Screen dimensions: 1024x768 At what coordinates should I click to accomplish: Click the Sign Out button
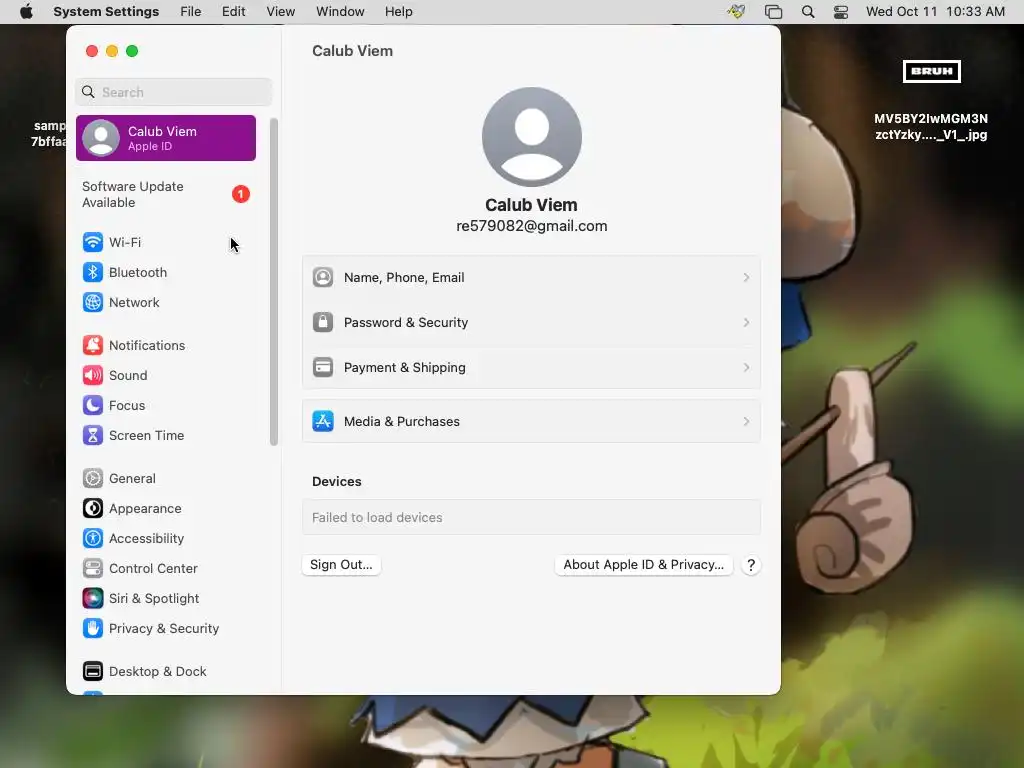342,565
